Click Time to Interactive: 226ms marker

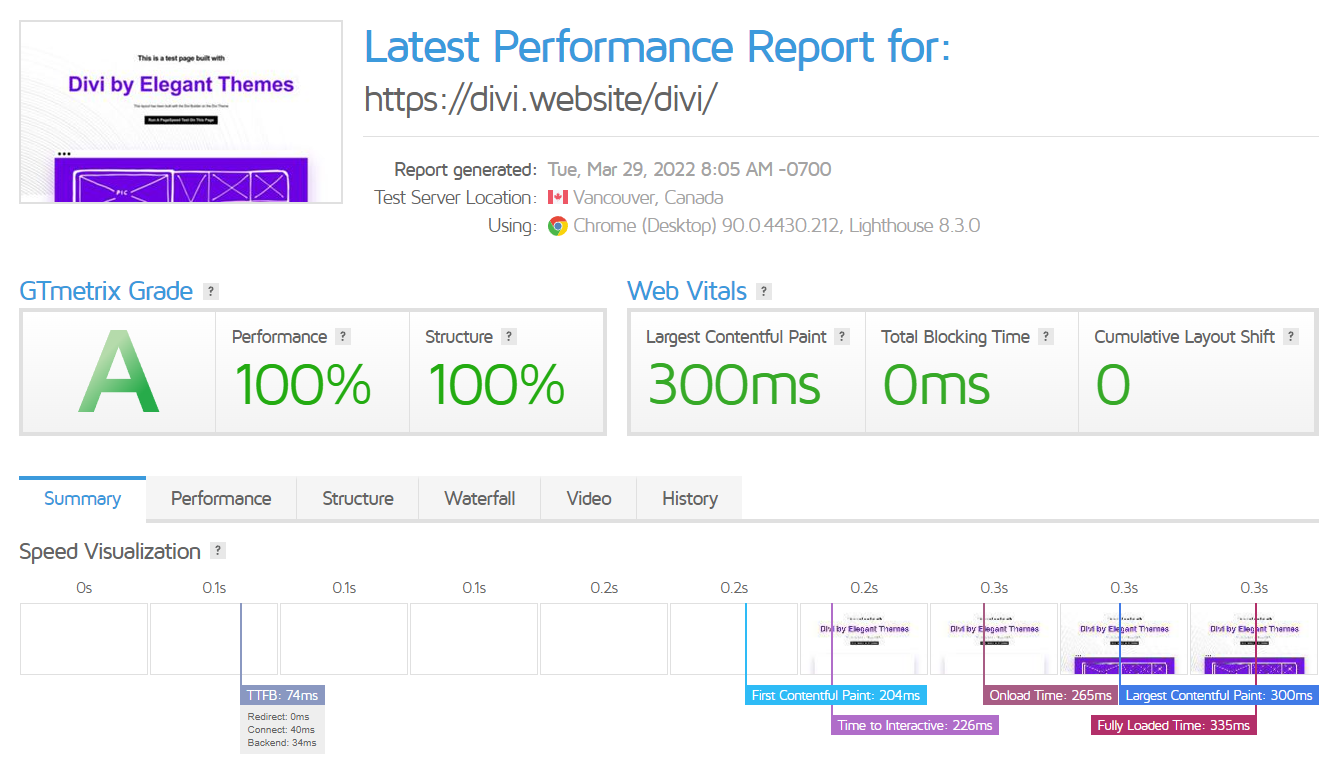tap(915, 725)
